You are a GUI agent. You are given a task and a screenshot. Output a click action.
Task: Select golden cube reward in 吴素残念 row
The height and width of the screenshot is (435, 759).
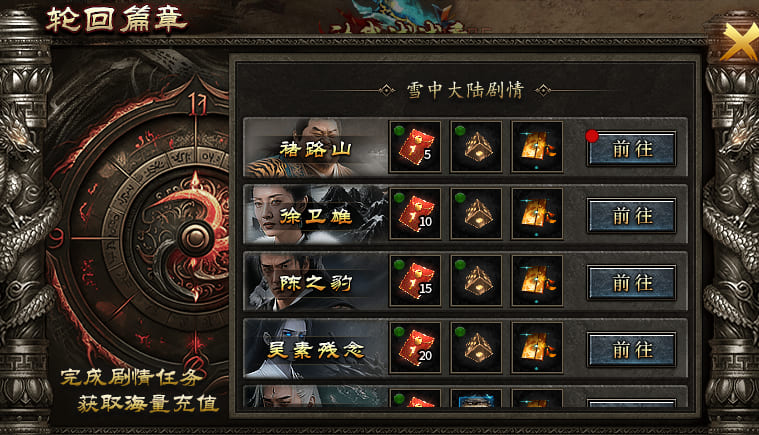[x=476, y=348]
